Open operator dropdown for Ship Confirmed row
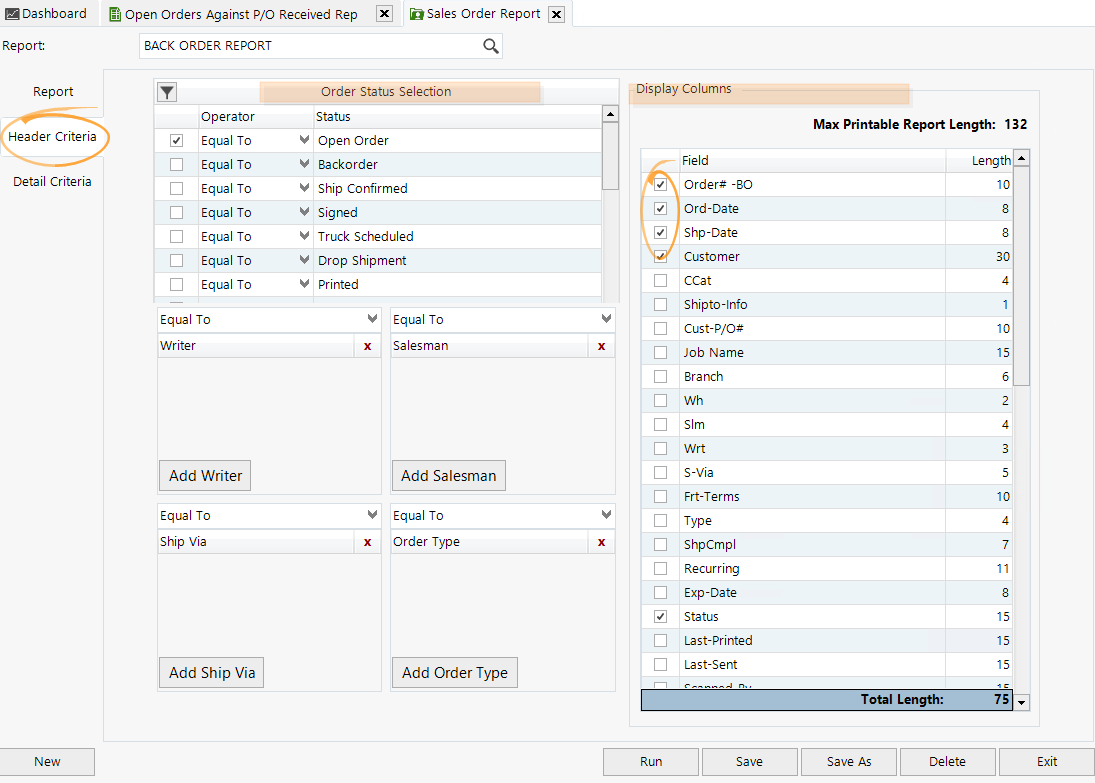Viewport: 1095px width, 783px height. tap(304, 188)
